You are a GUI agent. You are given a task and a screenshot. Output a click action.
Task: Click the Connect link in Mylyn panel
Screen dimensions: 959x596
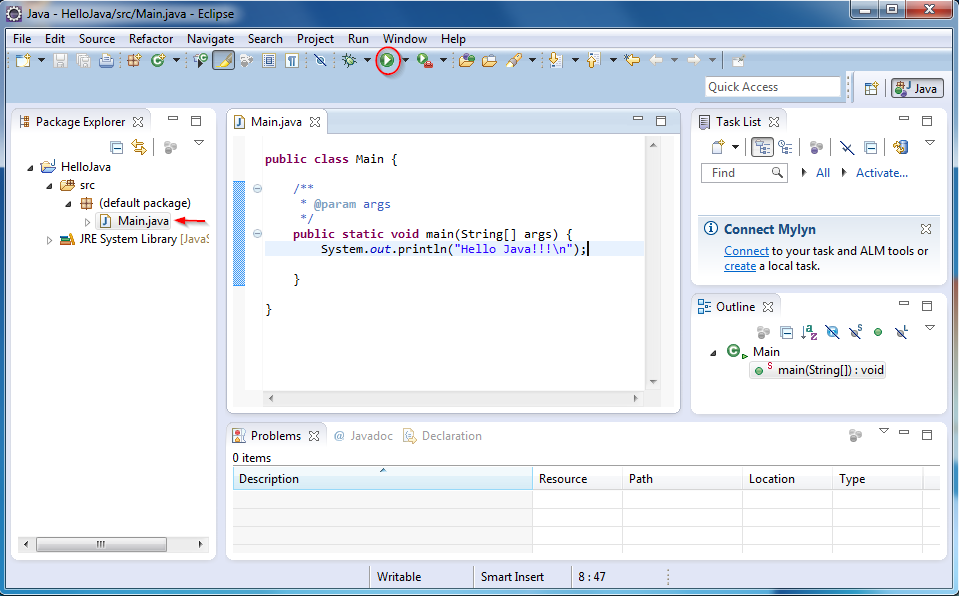point(746,251)
